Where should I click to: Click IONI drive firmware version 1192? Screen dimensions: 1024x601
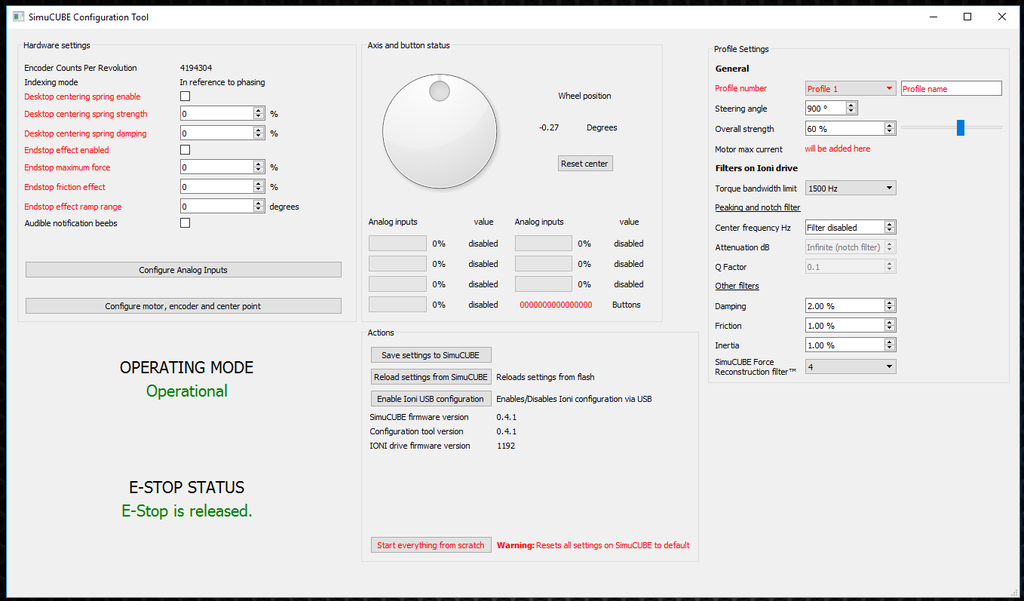[505, 446]
